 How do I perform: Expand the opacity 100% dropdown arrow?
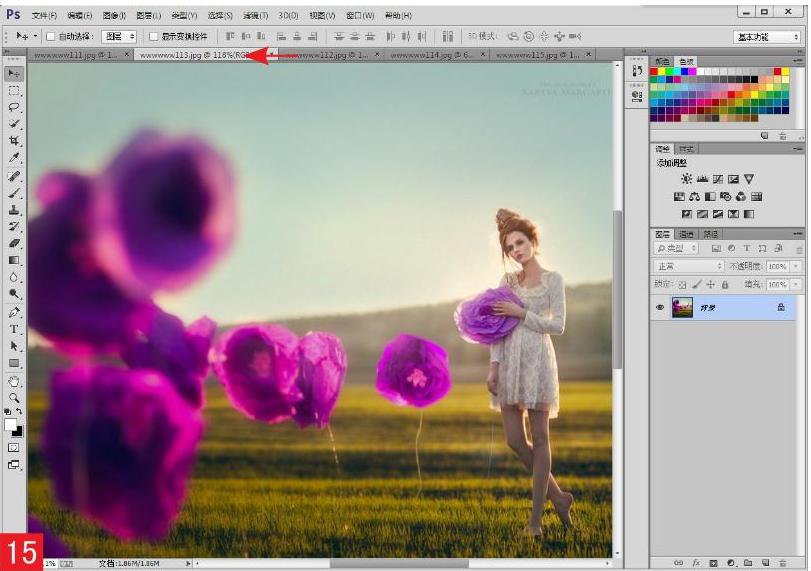pos(796,266)
